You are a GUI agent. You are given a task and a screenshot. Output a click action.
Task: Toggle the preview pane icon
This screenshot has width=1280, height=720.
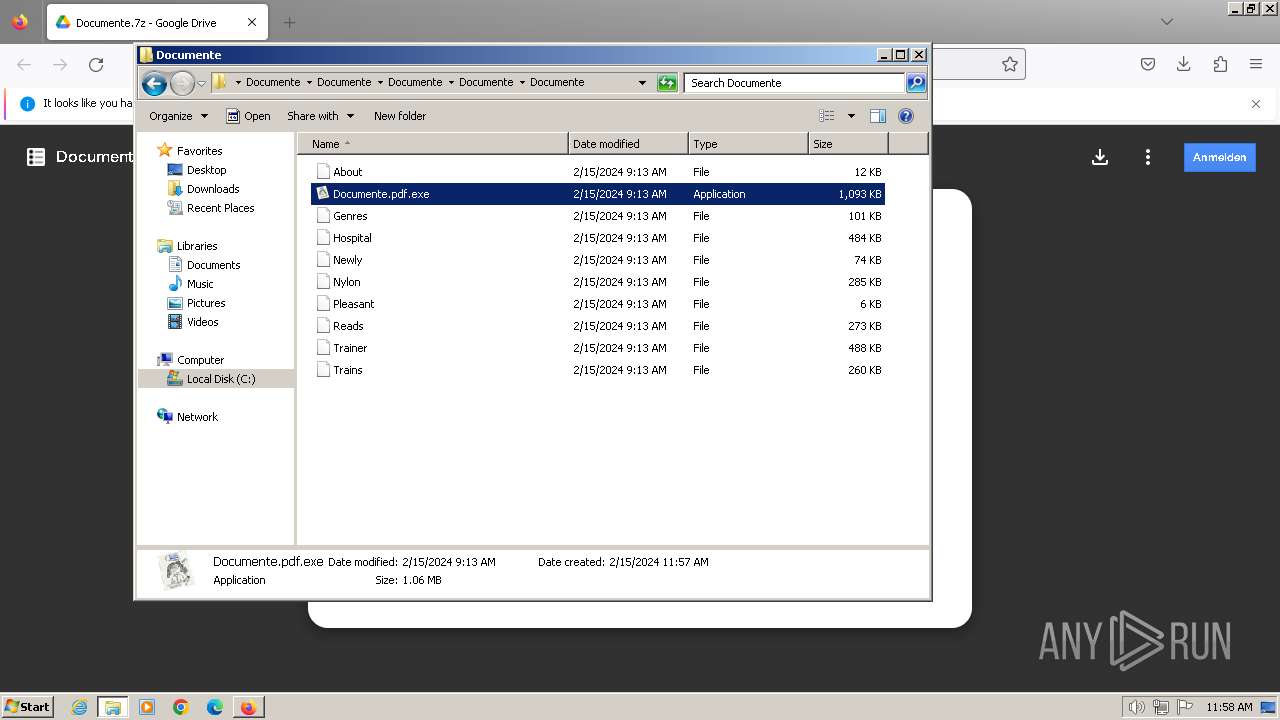[x=878, y=116]
